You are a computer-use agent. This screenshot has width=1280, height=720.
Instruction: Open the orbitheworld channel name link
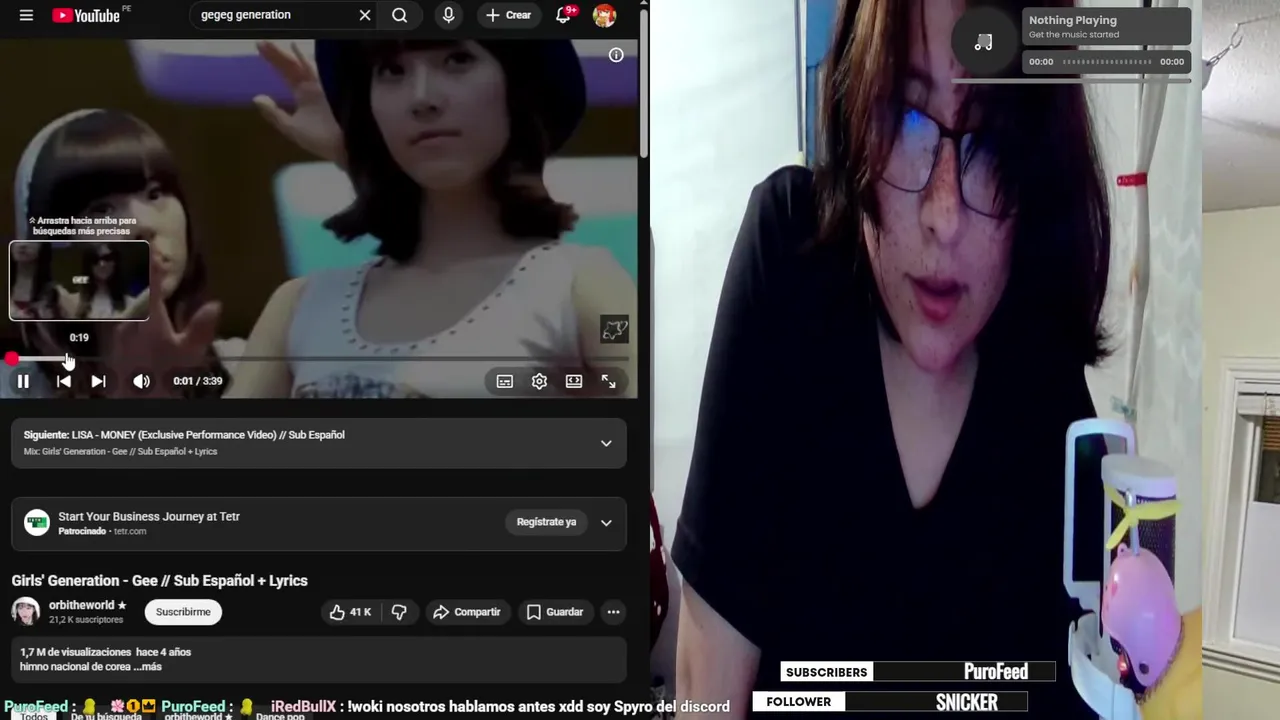pos(82,605)
